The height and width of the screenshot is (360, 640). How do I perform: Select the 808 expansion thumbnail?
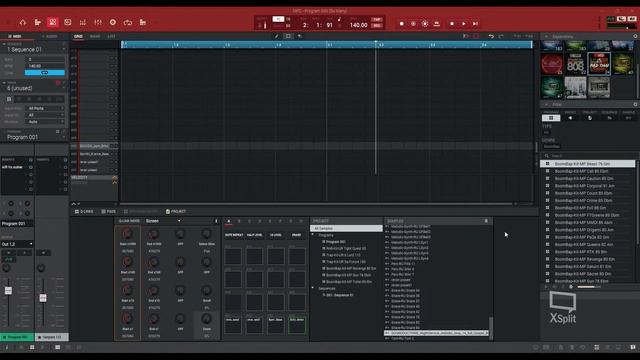click(576, 64)
